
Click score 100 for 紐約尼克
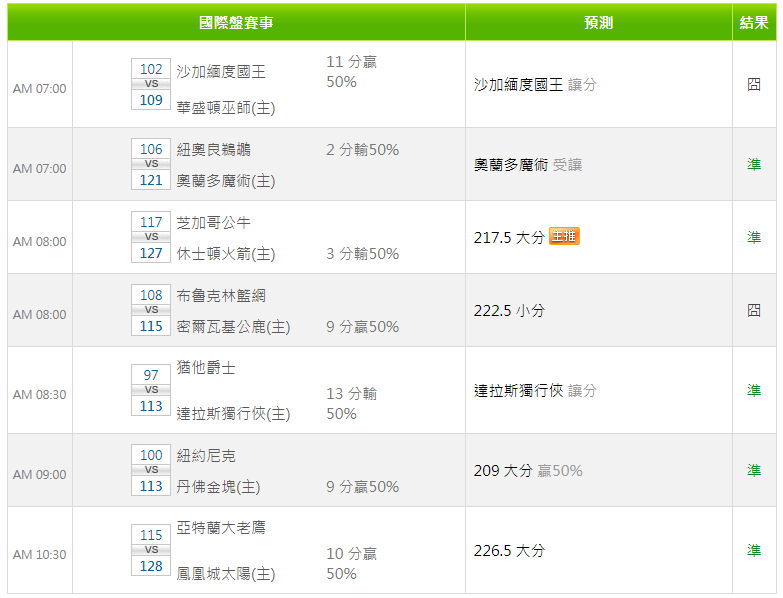pyautogui.click(x=151, y=455)
